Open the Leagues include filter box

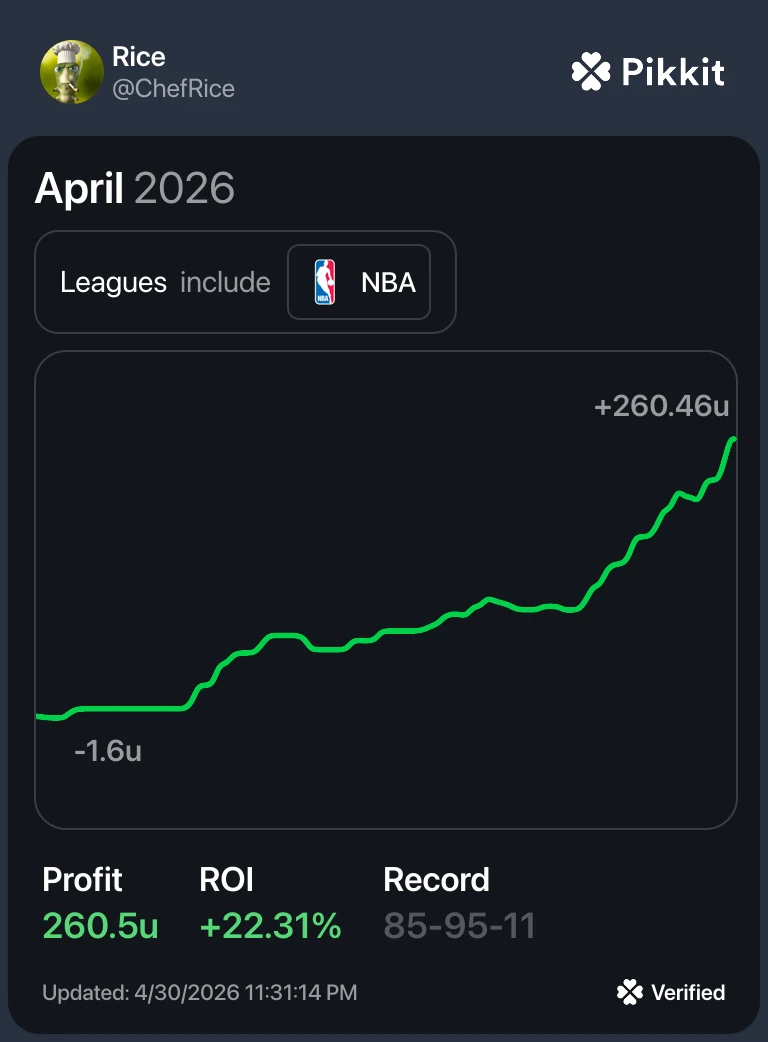coord(245,282)
